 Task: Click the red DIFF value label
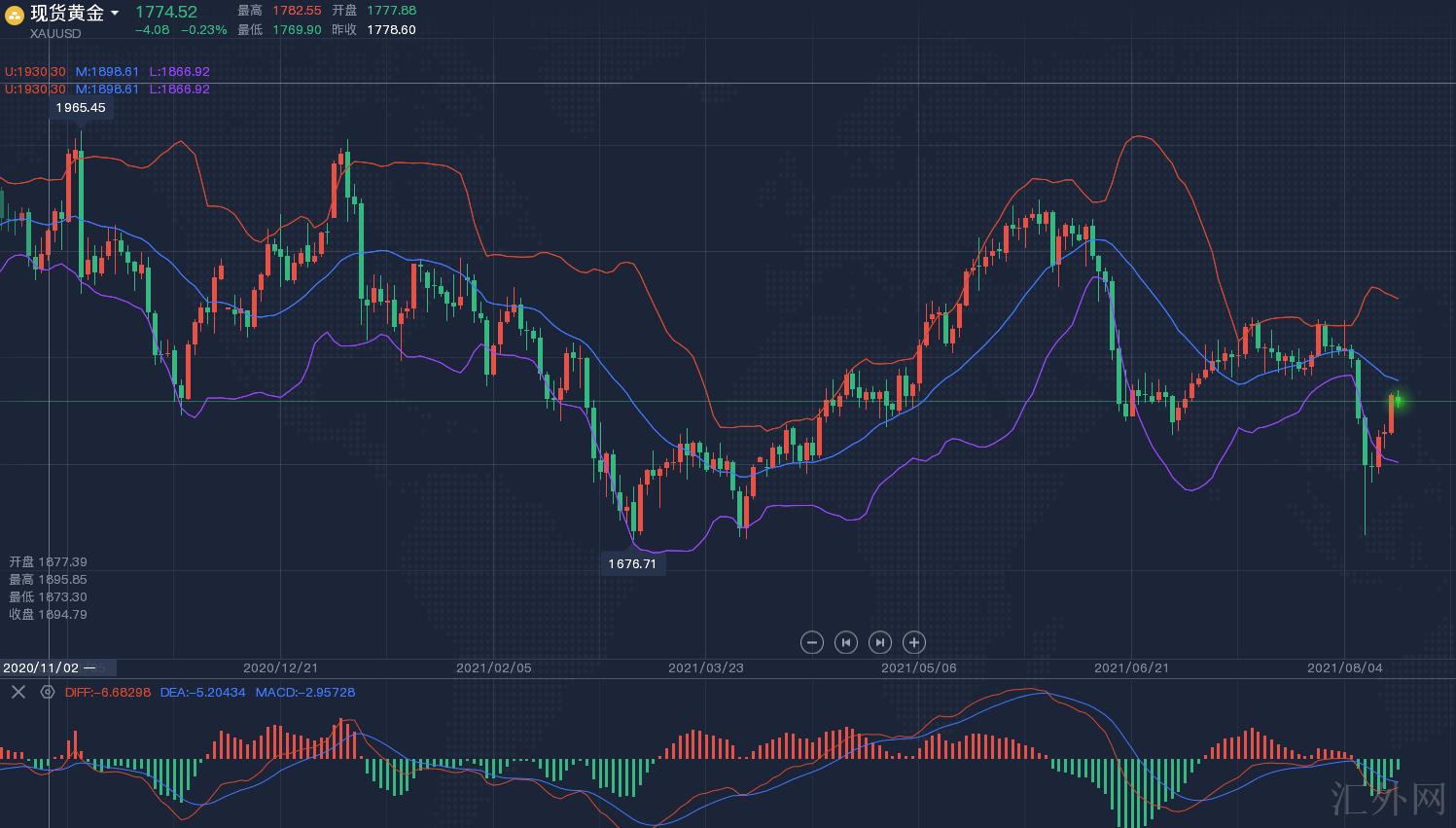click(x=108, y=692)
